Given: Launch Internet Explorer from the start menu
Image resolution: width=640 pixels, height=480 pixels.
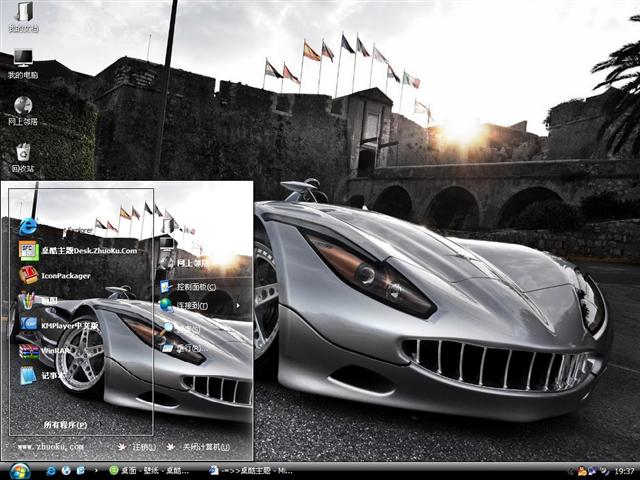Looking at the screenshot, I should coord(28,227).
